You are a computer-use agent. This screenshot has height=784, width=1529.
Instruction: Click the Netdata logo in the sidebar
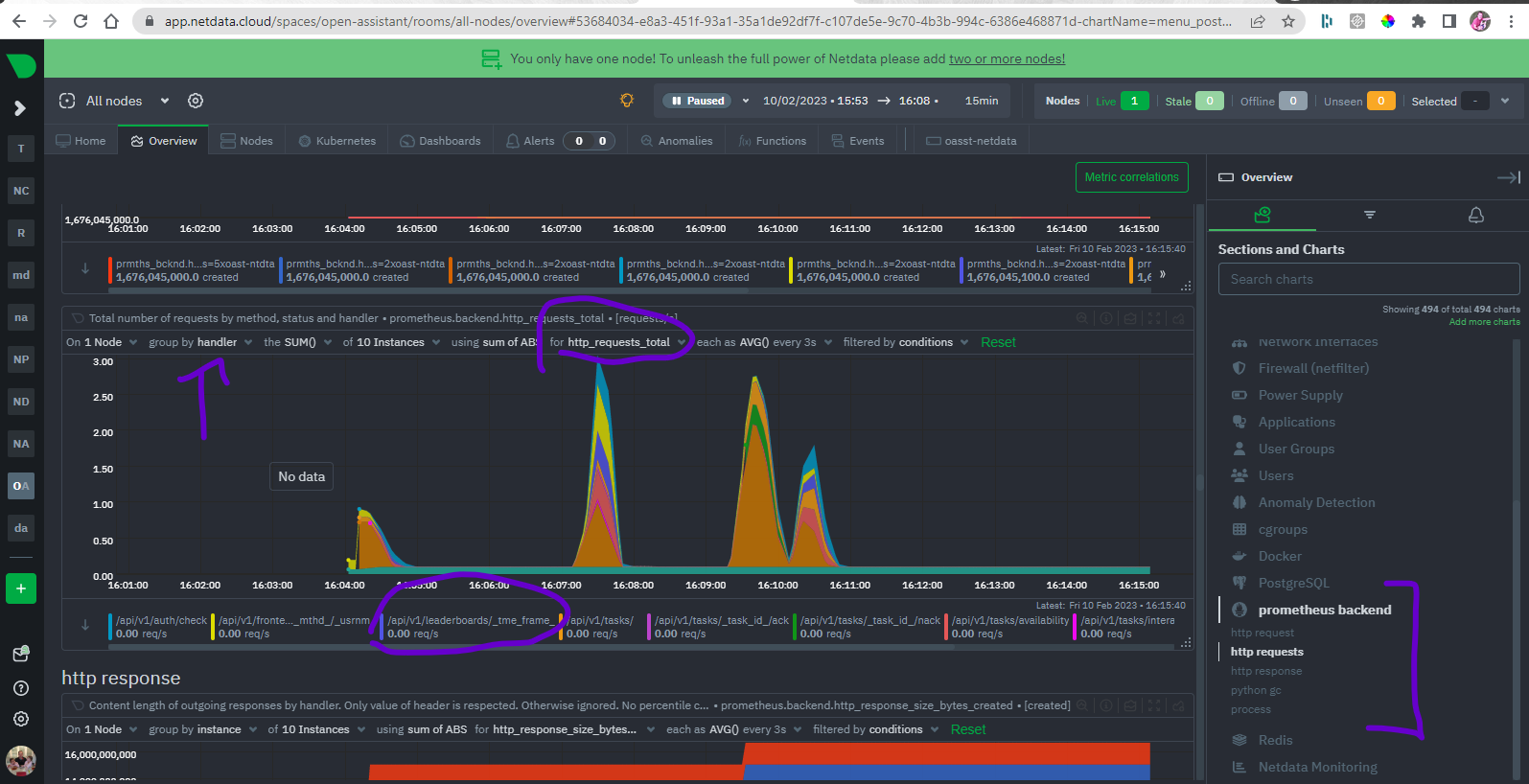[x=21, y=66]
